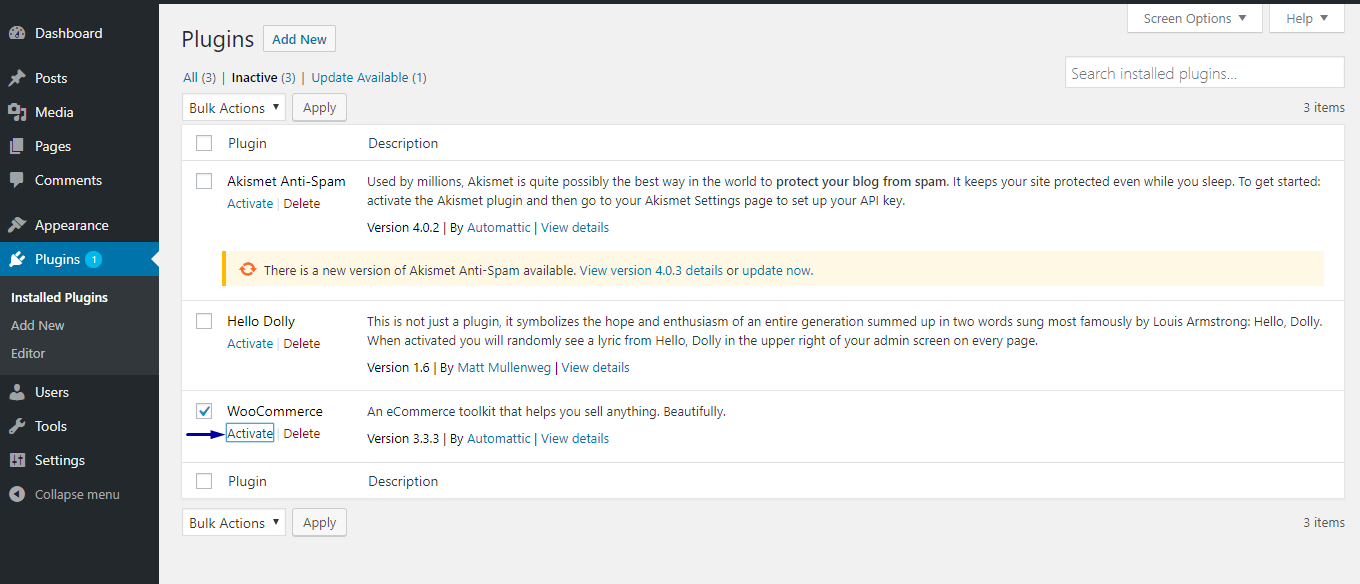Click the 'Version 3.3.3' WooCommerce text
Screen dimensions: 1360x584
403,438
